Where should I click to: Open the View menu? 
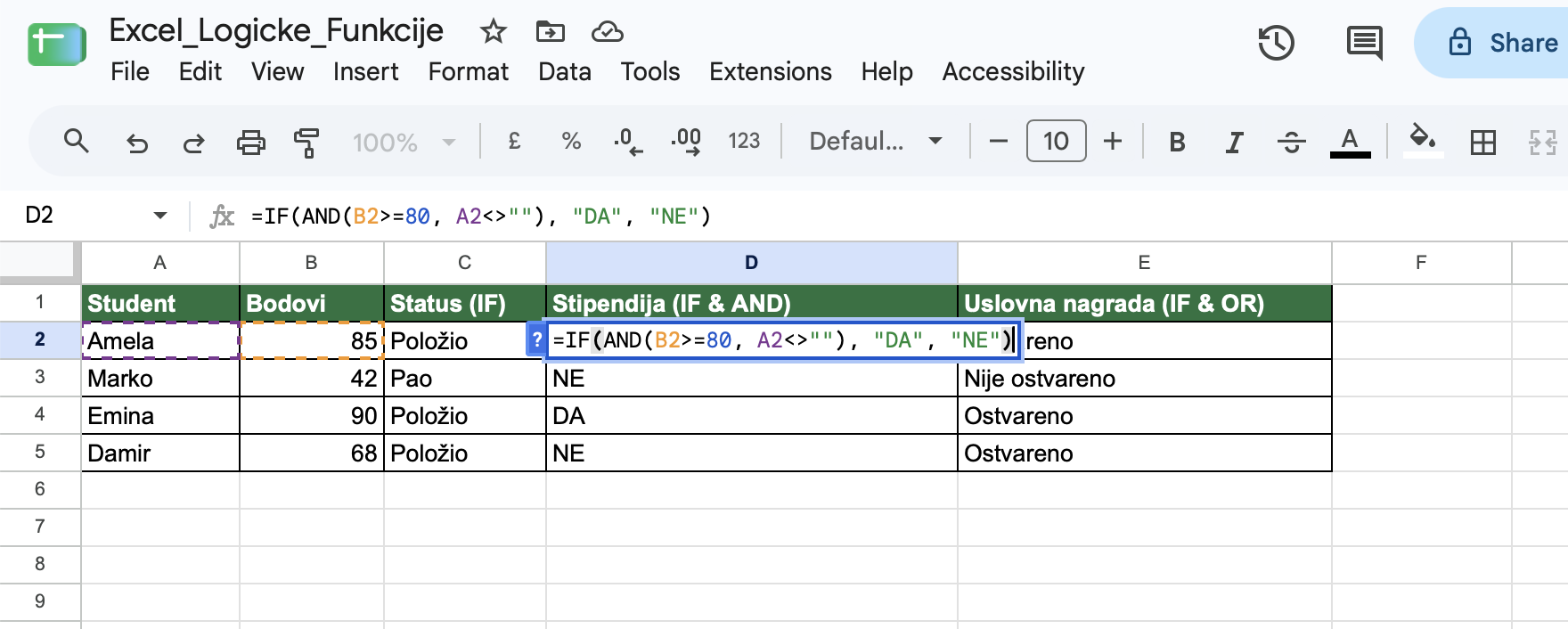[277, 71]
